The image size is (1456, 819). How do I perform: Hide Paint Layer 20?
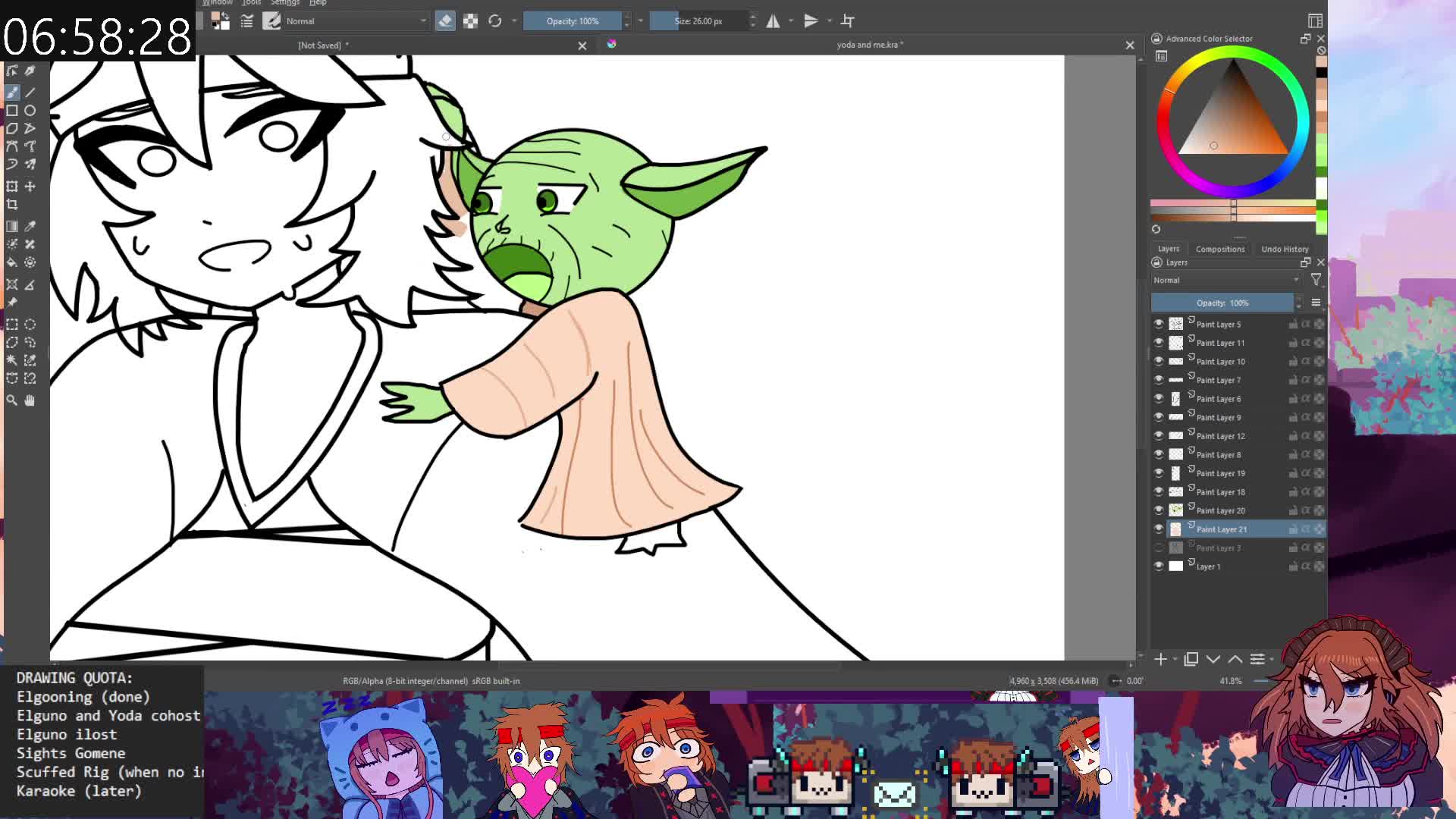(1159, 510)
